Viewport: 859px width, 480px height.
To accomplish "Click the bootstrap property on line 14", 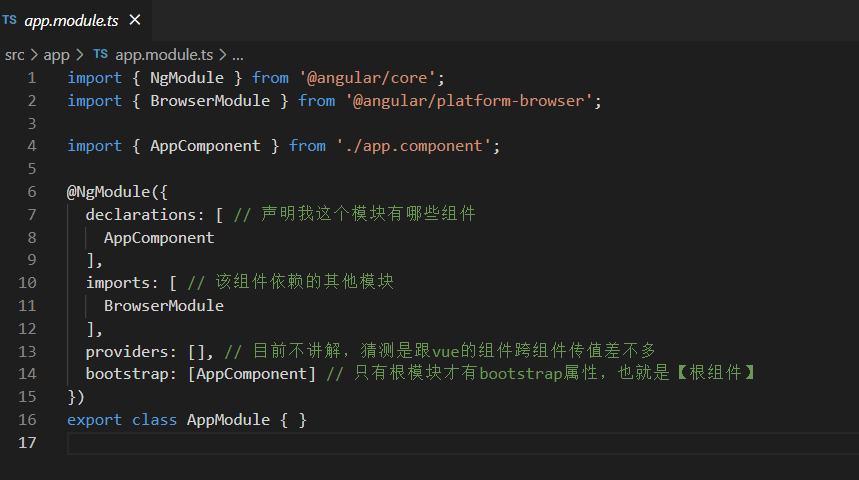I will 127,374.
